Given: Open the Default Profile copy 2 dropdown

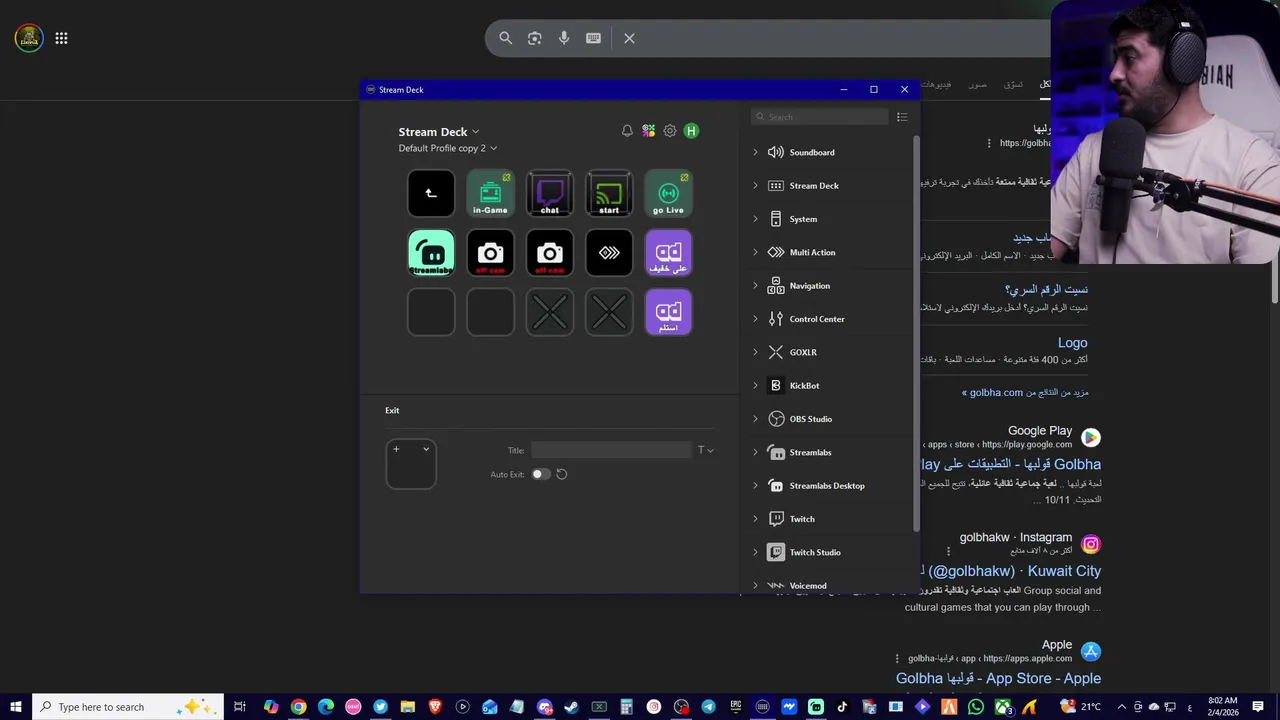Looking at the screenshot, I should coord(448,148).
